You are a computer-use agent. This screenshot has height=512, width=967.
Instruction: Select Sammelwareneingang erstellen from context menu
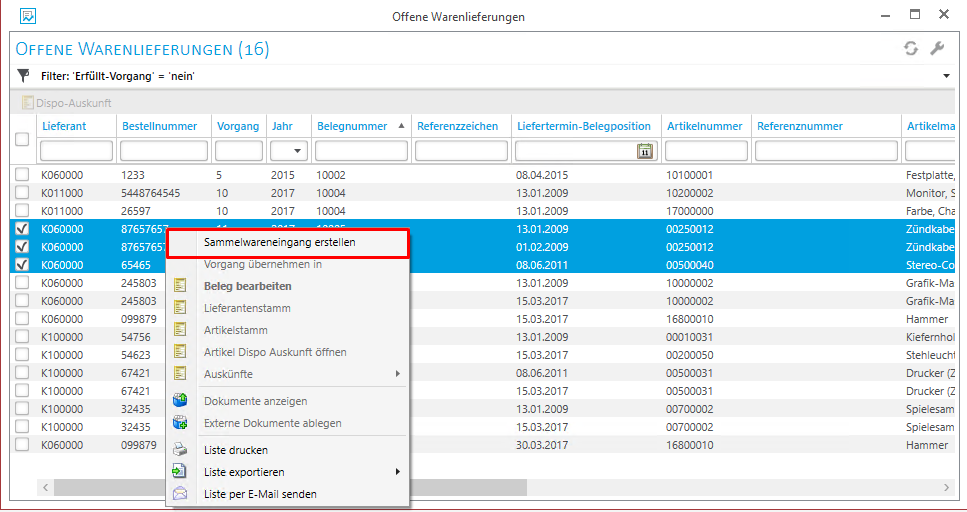287,242
